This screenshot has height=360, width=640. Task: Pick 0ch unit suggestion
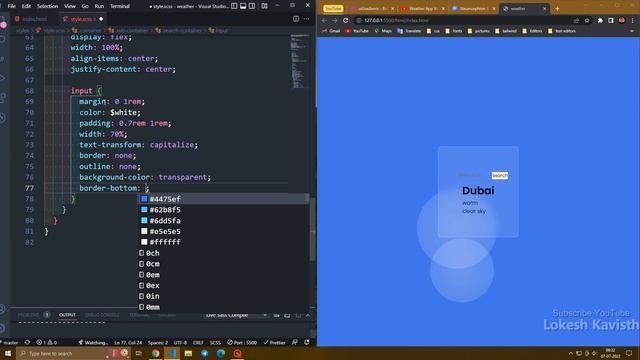click(223, 253)
